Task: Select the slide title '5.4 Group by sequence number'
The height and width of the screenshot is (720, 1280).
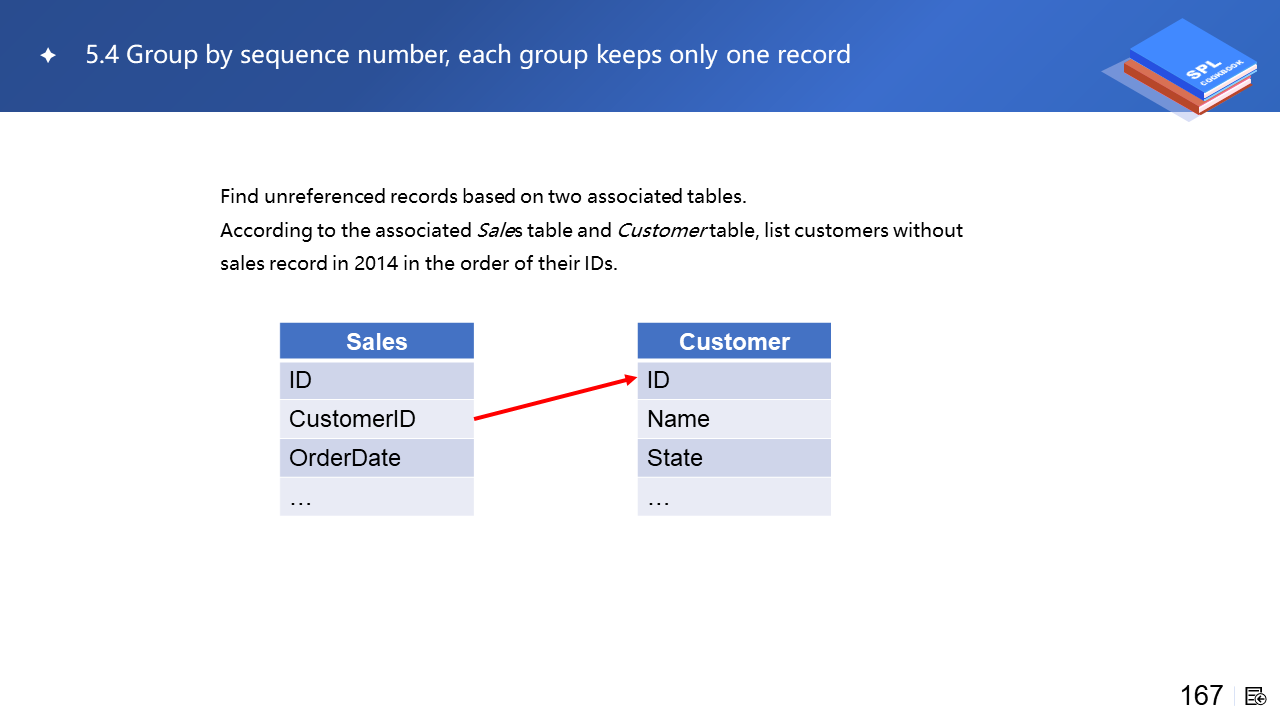Action: (x=468, y=55)
